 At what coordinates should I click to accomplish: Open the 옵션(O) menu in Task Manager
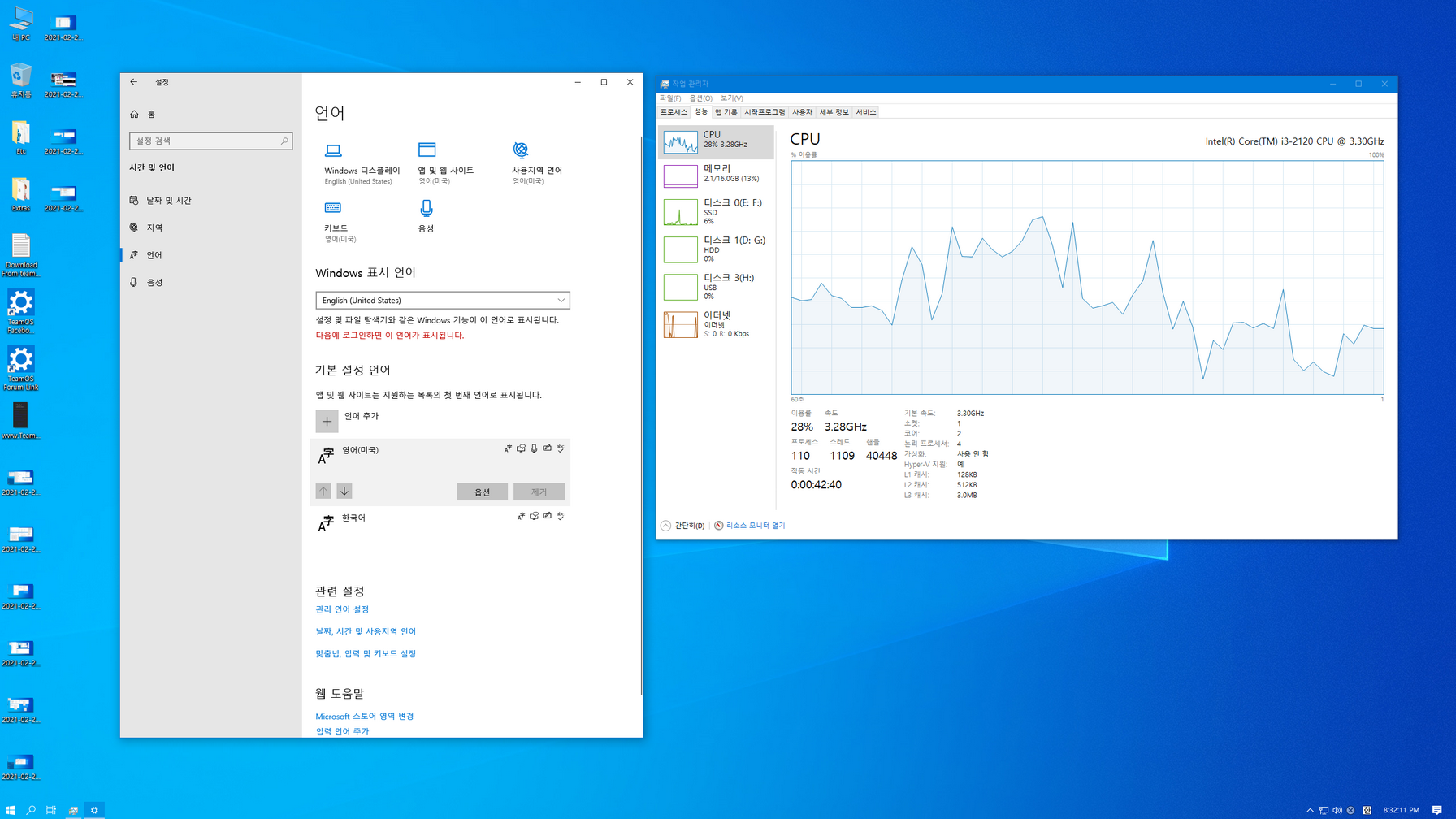click(700, 98)
